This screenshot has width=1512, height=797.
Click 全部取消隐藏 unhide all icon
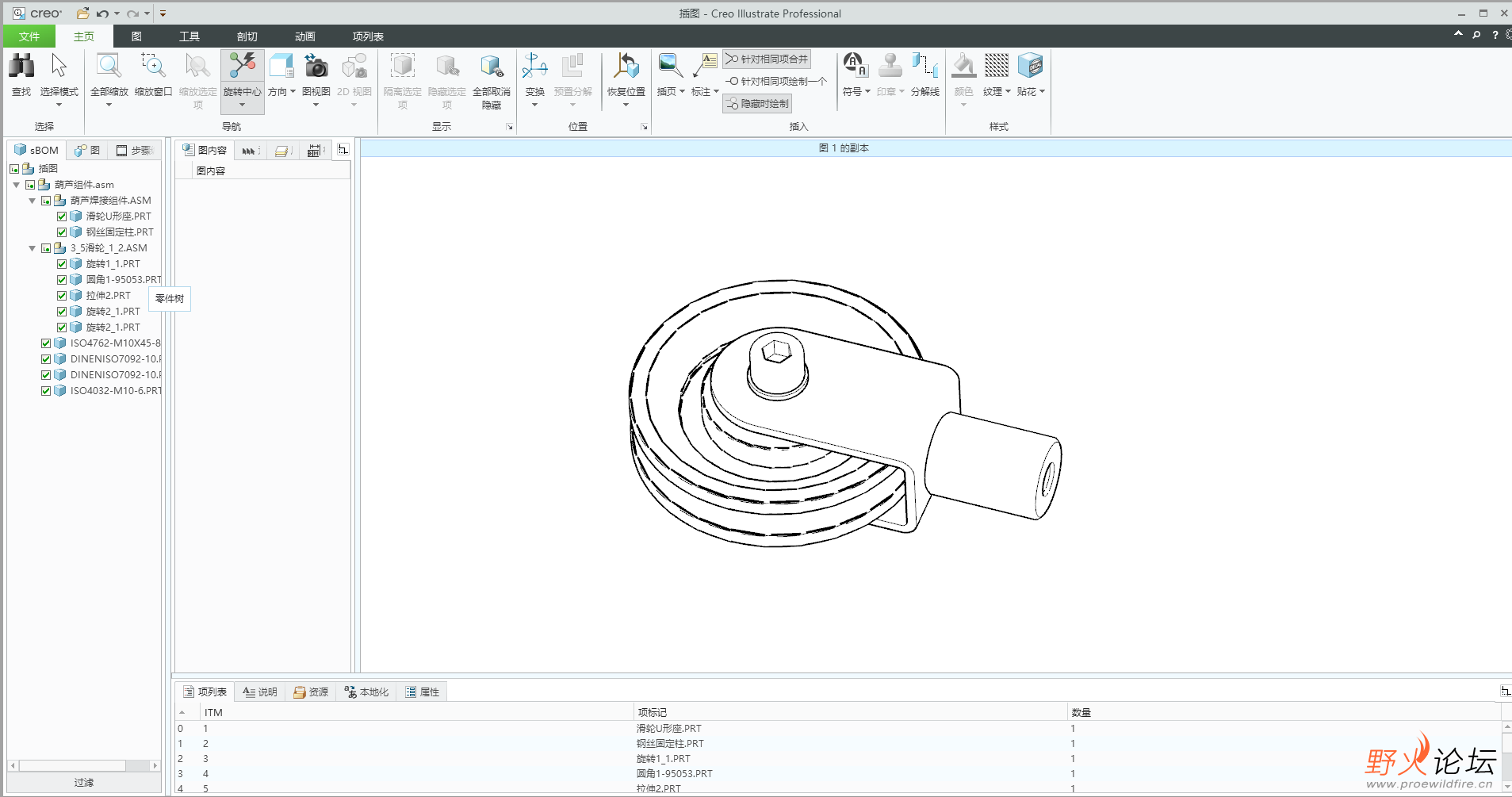click(x=491, y=67)
